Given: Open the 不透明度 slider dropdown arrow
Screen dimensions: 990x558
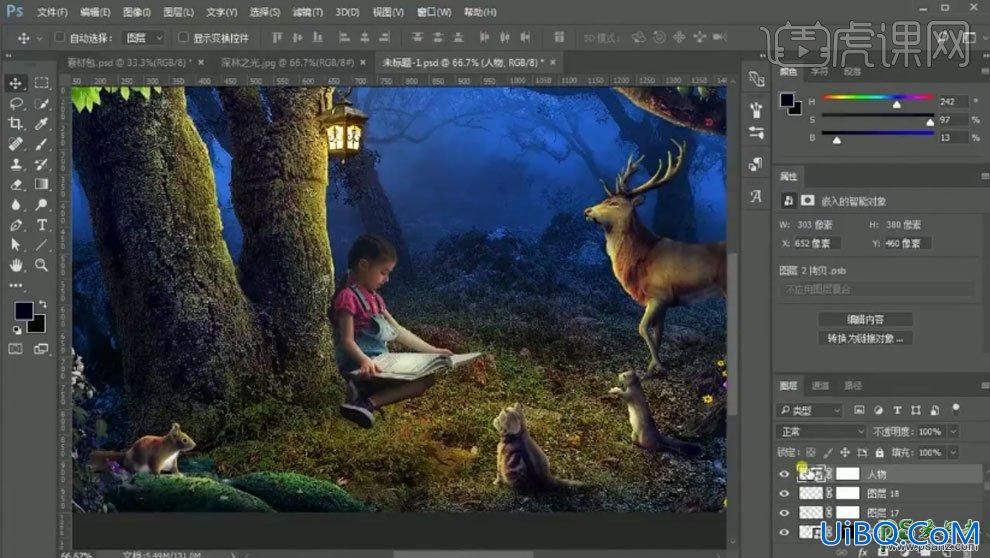Looking at the screenshot, I should [953, 432].
